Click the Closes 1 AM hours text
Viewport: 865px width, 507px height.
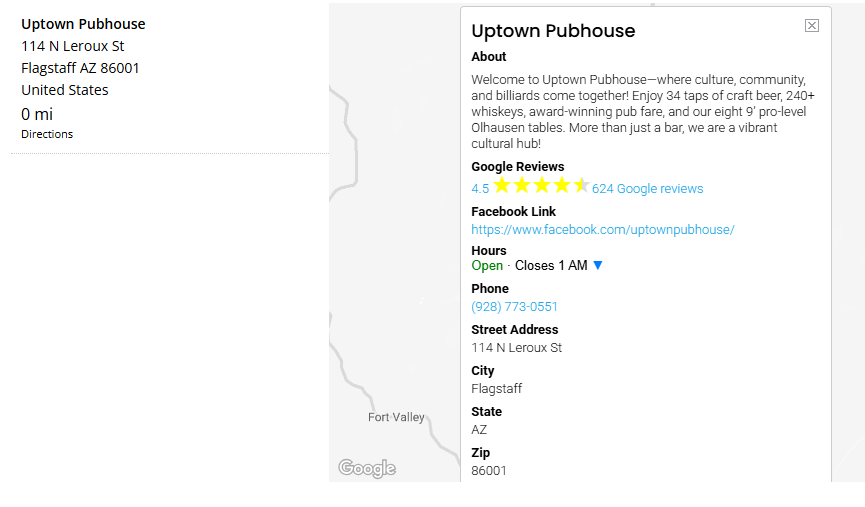[x=551, y=266]
